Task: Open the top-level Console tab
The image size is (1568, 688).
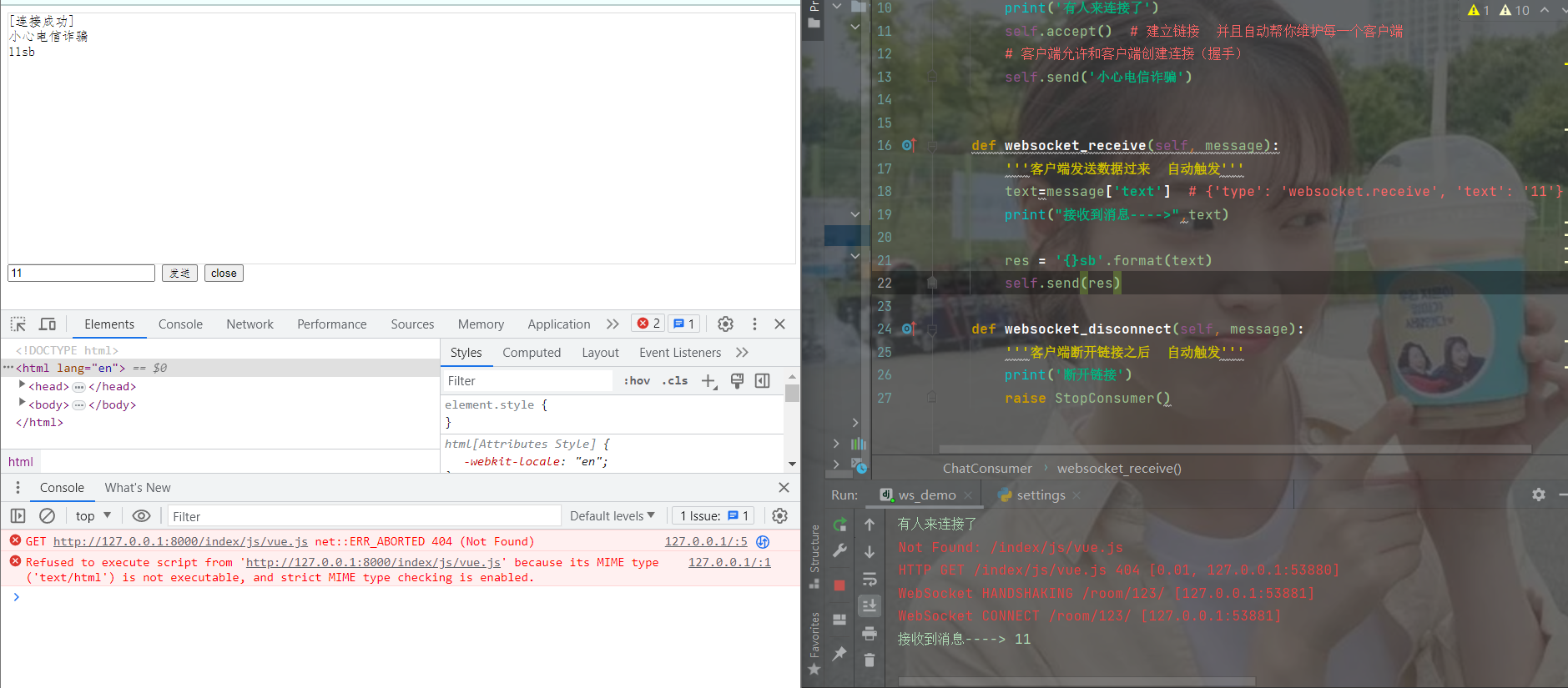Action: (x=180, y=324)
